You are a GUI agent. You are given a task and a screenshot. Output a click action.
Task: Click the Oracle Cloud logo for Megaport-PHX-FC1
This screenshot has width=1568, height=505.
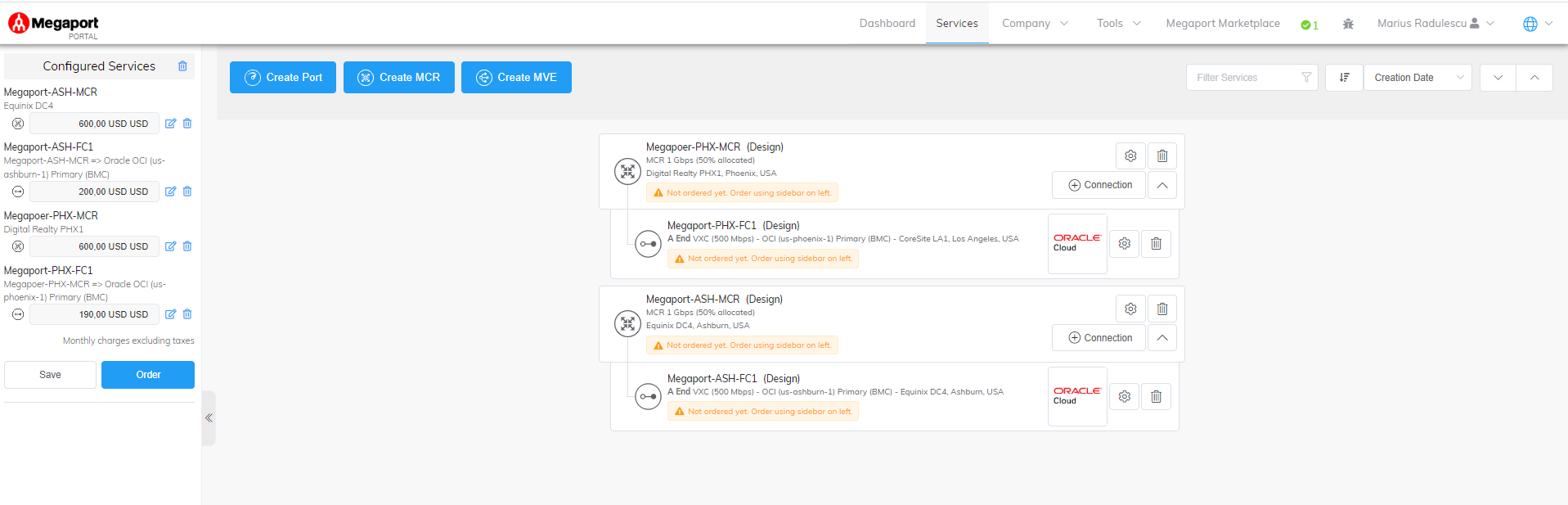[1076, 243]
